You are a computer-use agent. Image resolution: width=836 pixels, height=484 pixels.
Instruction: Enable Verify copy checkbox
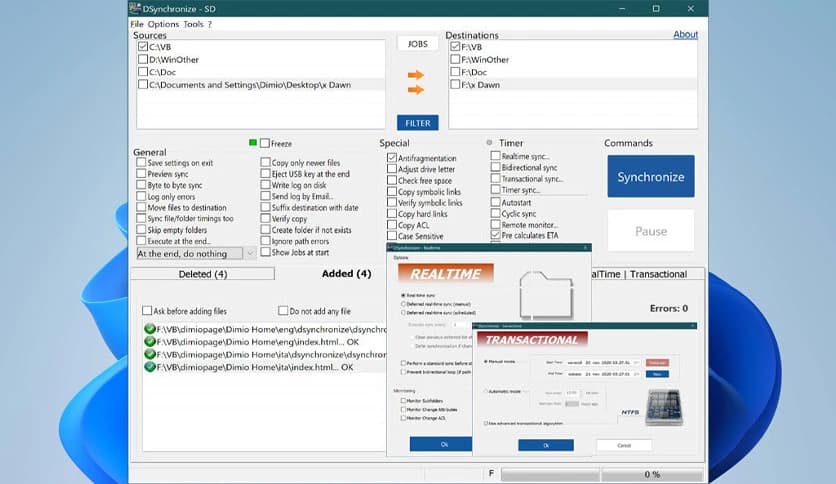[x=265, y=218]
